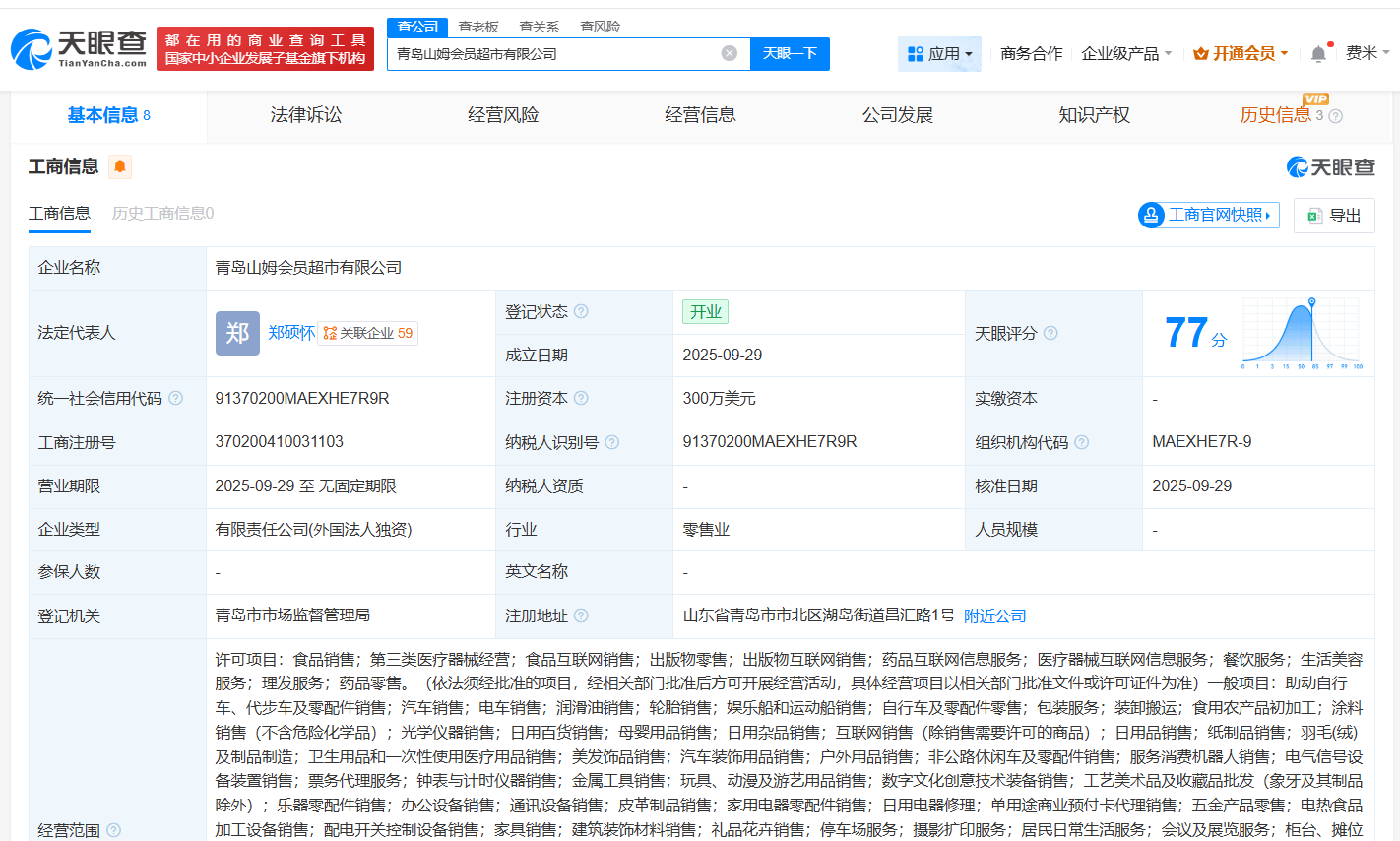Click the 郑 avatar of legal representative

coord(237,333)
